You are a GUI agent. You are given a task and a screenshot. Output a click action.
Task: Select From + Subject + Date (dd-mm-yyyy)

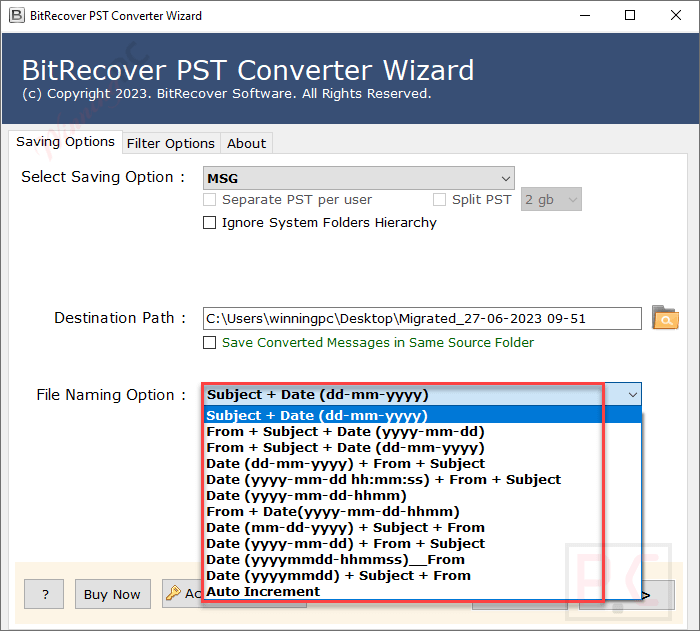(423, 447)
